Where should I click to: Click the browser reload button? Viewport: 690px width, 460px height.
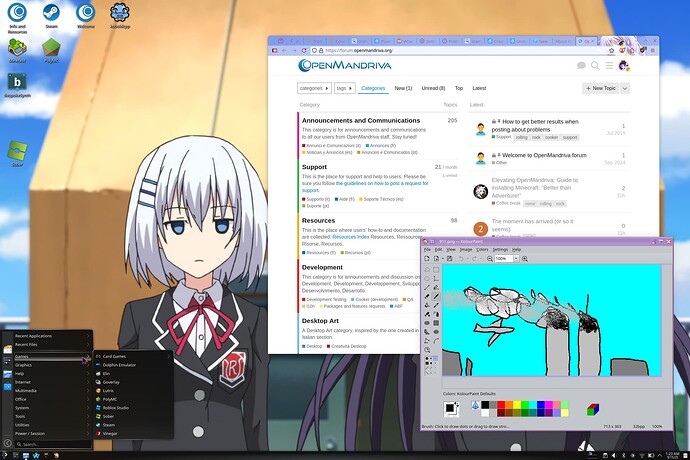tap(304, 51)
